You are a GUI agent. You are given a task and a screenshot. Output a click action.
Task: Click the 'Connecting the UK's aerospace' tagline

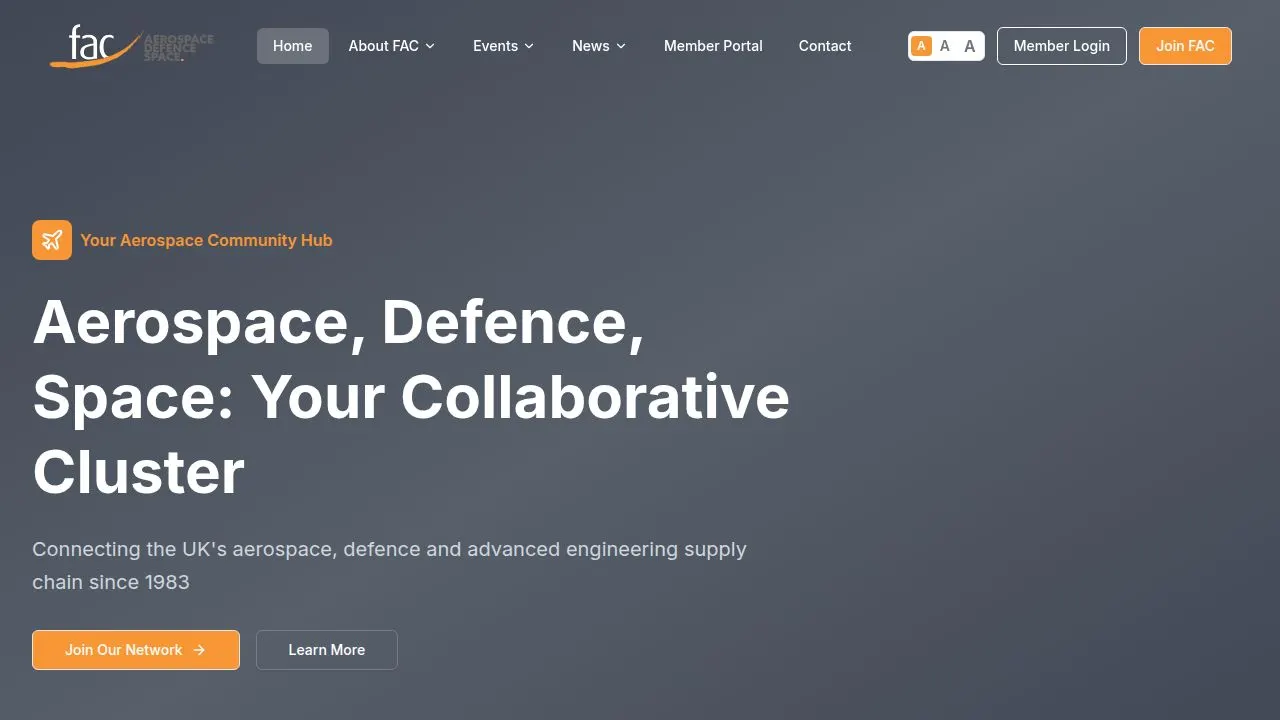[x=389, y=565]
